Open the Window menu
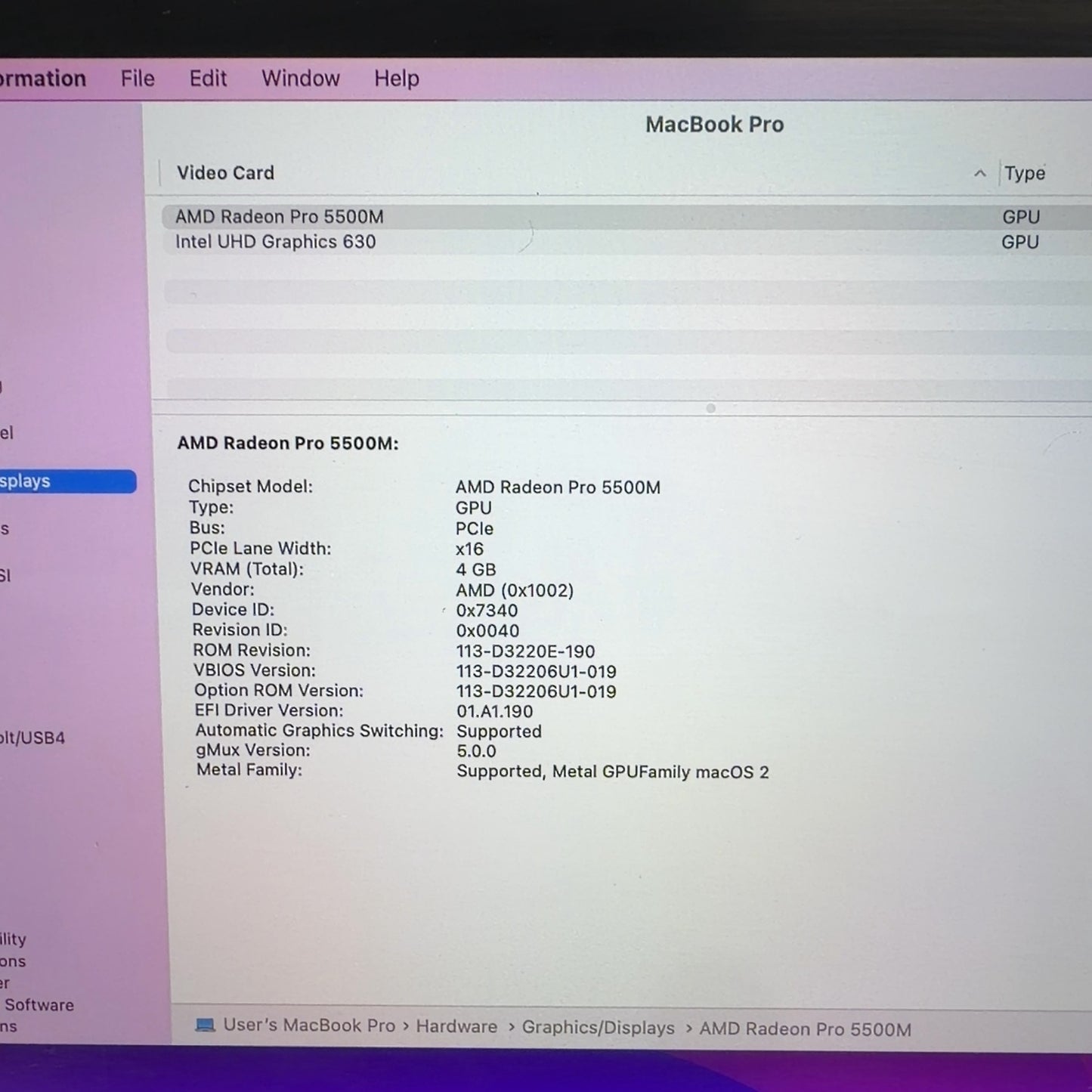The width and height of the screenshot is (1092, 1092). 301,79
